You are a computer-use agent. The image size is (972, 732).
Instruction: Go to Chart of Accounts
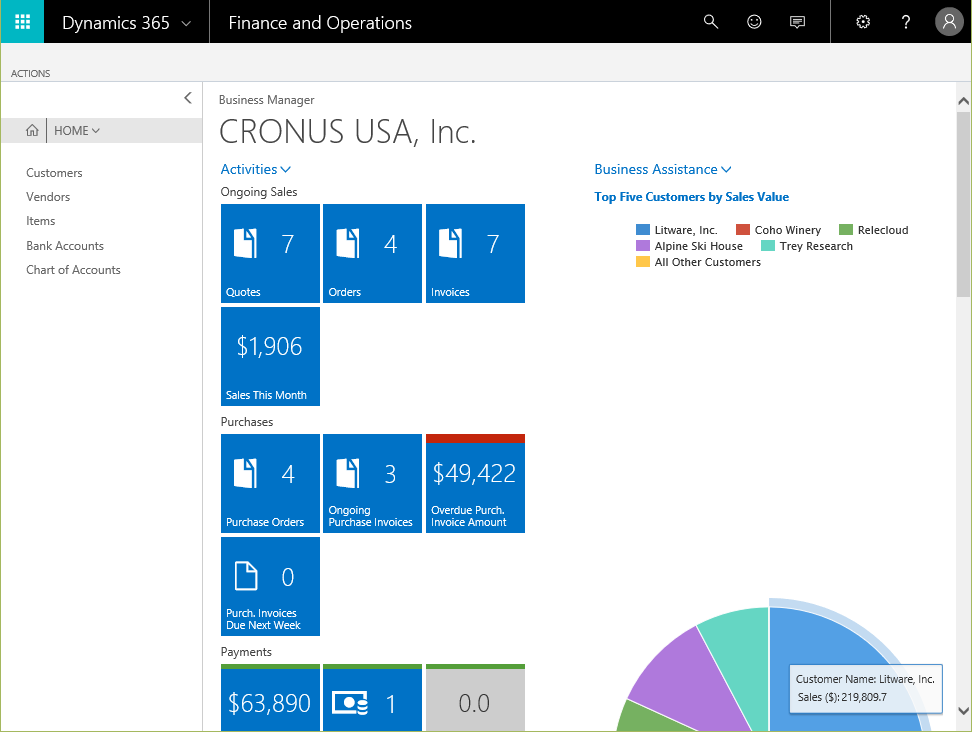[73, 270]
